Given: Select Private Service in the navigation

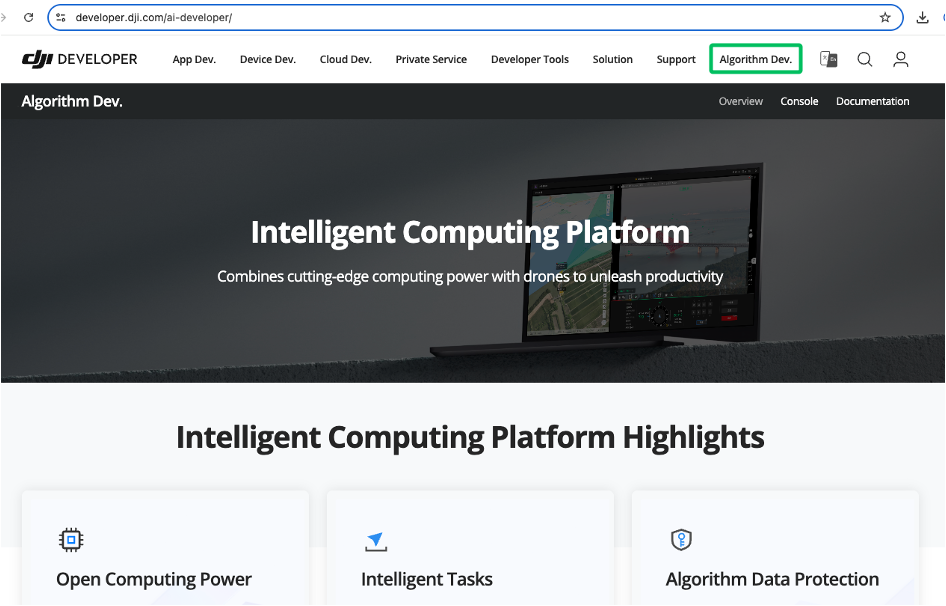Looking at the screenshot, I should (x=431, y=59).
